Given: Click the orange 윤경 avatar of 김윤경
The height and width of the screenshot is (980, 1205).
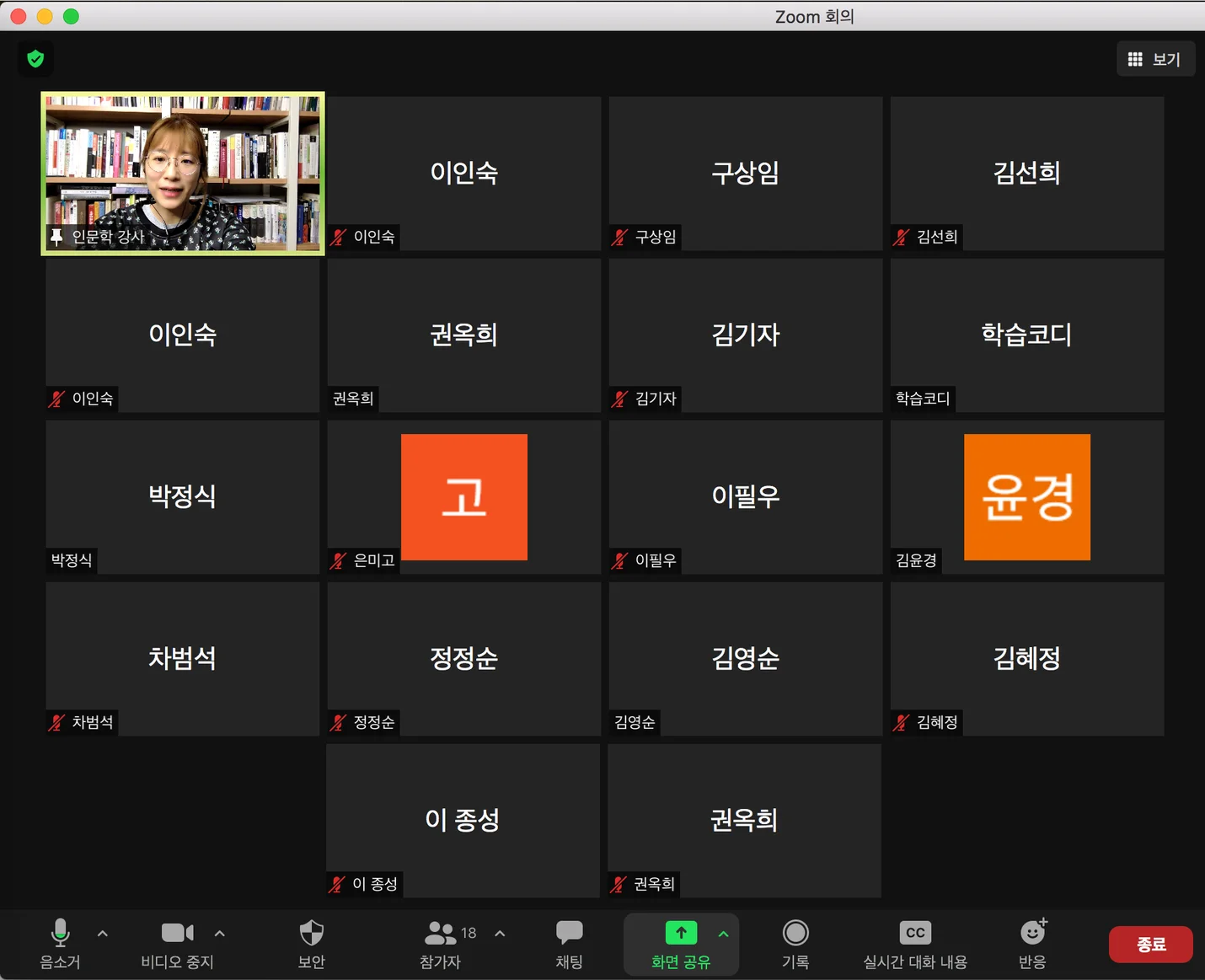Looking at the screenshot, I should [x=1027, y=497].
